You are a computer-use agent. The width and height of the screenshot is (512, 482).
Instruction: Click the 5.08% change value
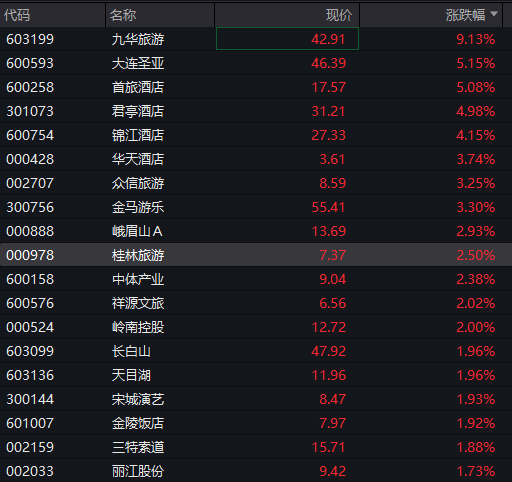pyautogui.click(x=476, y=87)
